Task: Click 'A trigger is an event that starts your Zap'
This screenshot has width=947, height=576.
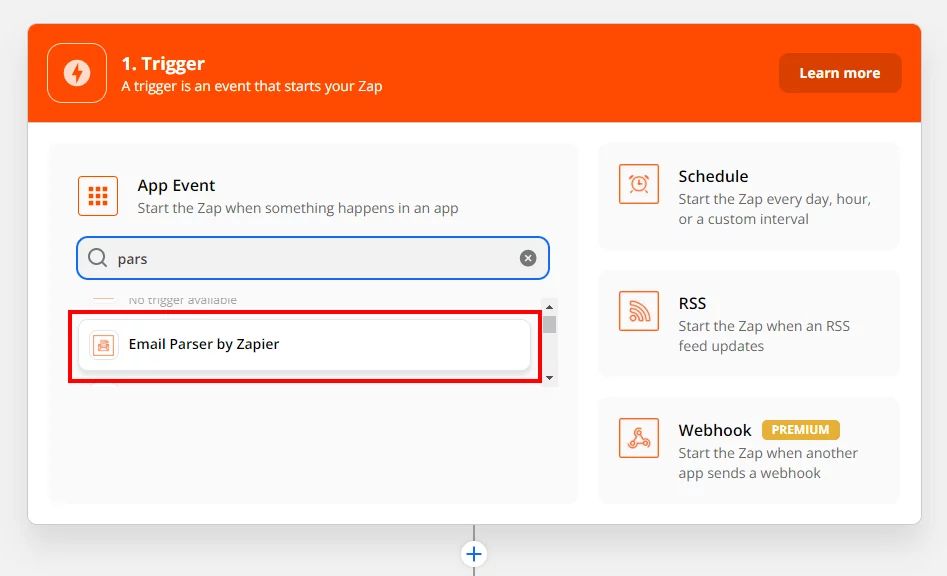Action: point(252,86)
